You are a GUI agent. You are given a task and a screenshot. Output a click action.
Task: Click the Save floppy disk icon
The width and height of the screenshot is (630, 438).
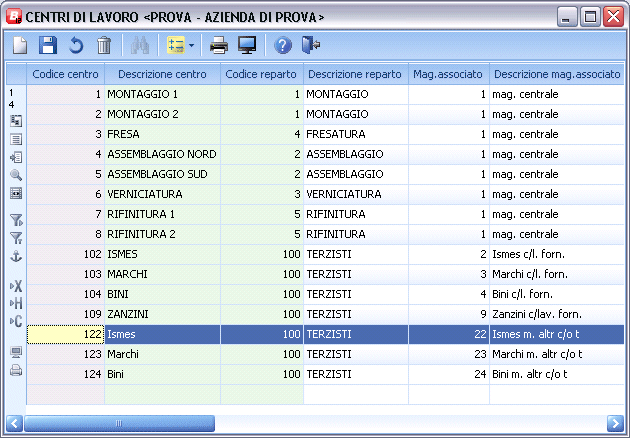click(48, 45)
